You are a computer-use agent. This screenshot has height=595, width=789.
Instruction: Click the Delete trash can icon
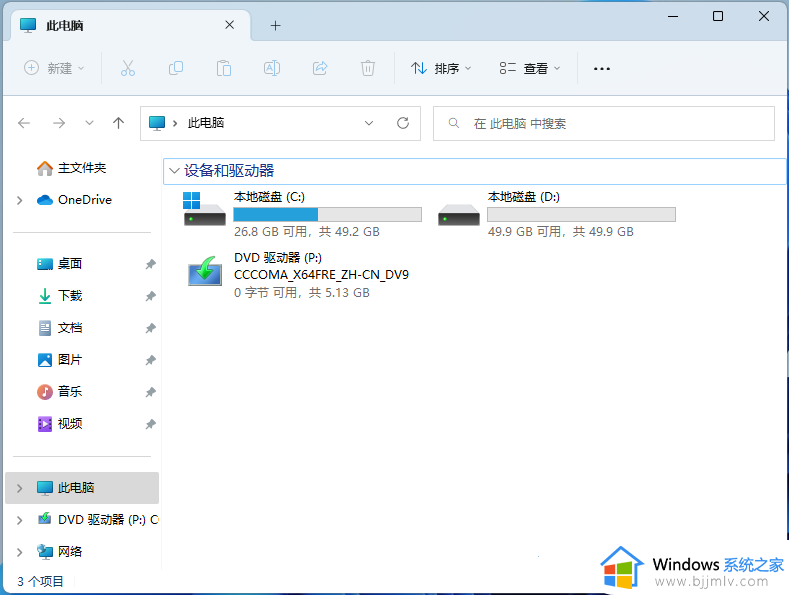pos(368,68)
